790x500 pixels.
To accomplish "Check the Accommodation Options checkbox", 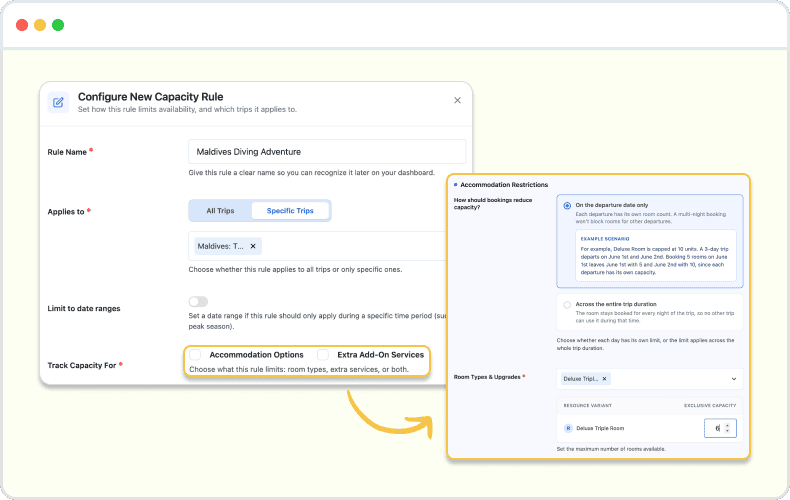I will point(195,355).
